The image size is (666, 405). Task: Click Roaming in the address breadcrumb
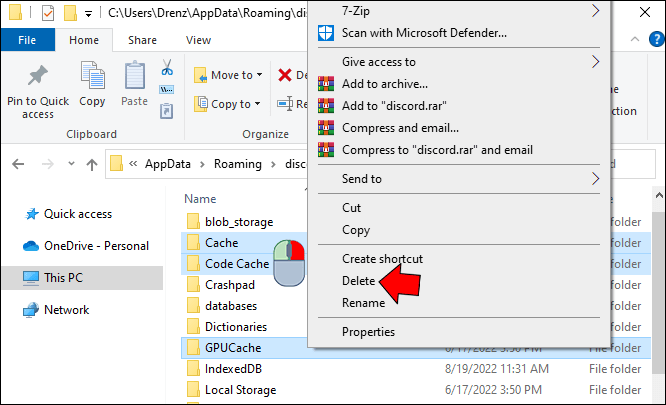[x=237, y=164]
